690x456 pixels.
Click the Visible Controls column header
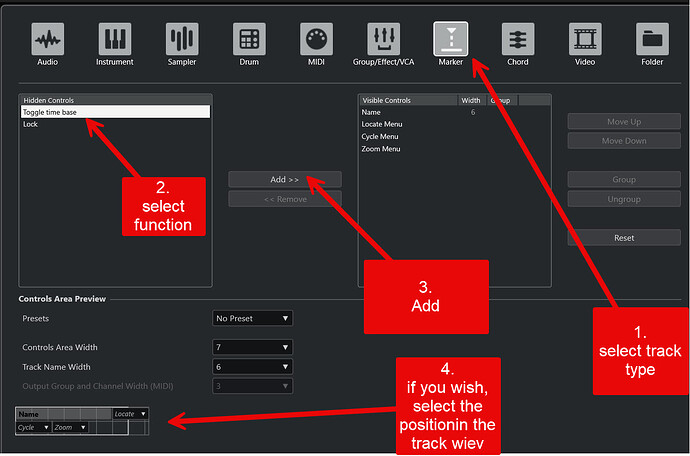pos(408,100)
